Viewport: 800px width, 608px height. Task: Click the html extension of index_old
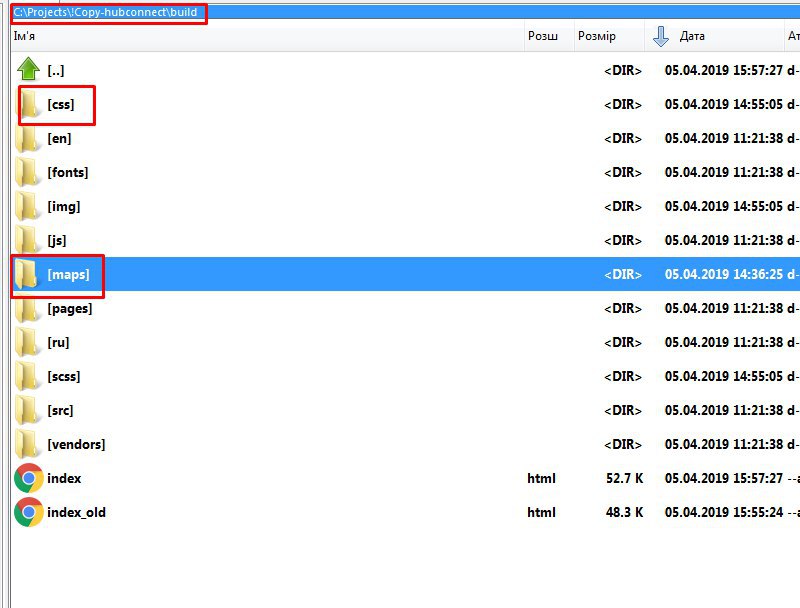[541, 513]
